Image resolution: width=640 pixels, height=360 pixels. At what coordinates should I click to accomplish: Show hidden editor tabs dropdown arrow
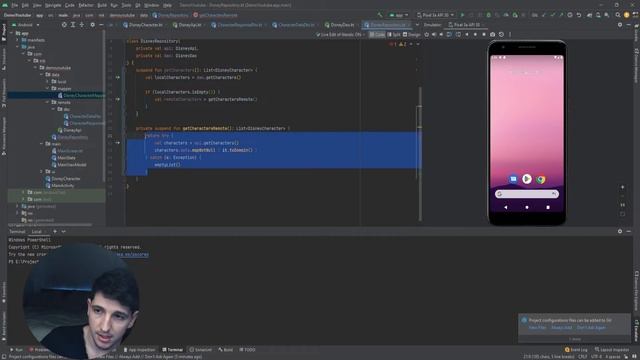417,25
